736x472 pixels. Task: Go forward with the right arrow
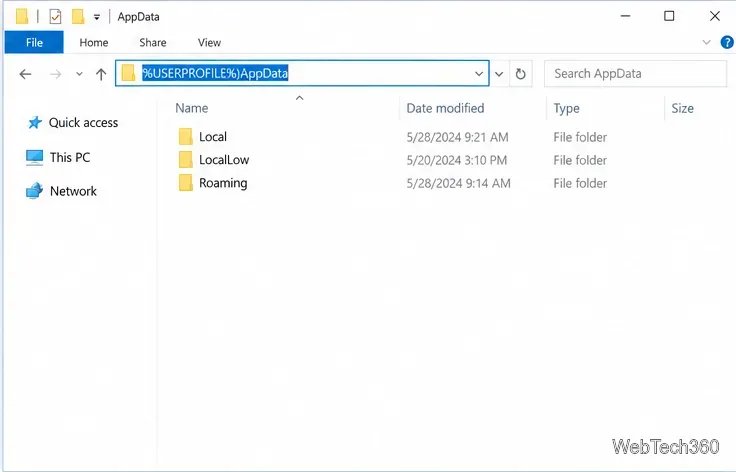(x=55, y=74)
